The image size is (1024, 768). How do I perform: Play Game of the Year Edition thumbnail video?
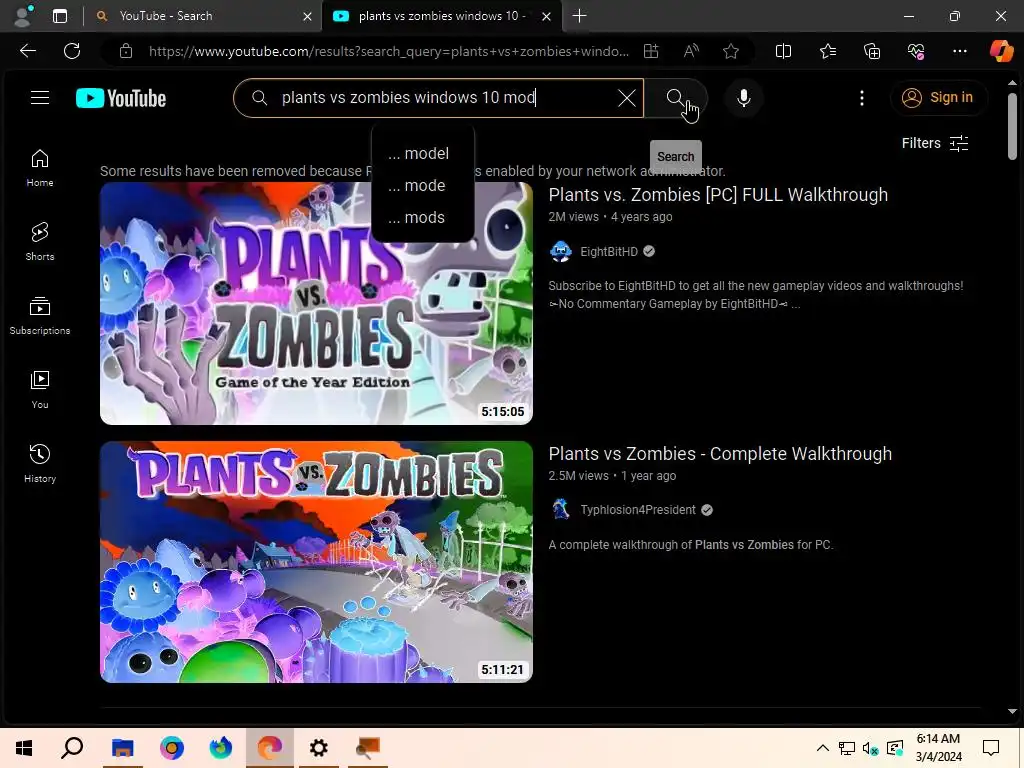(x=316, y=304)
